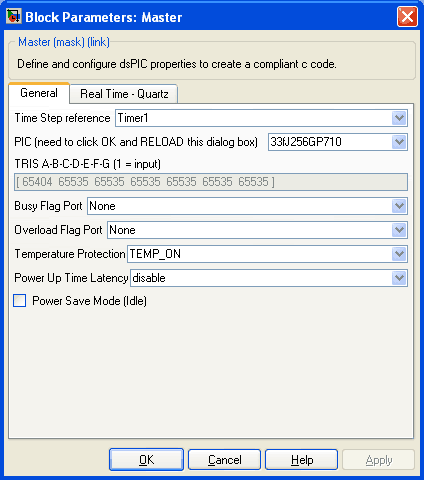
Task: Click the 33fJ256GP710 combo box field
Action: click(338, 142)
